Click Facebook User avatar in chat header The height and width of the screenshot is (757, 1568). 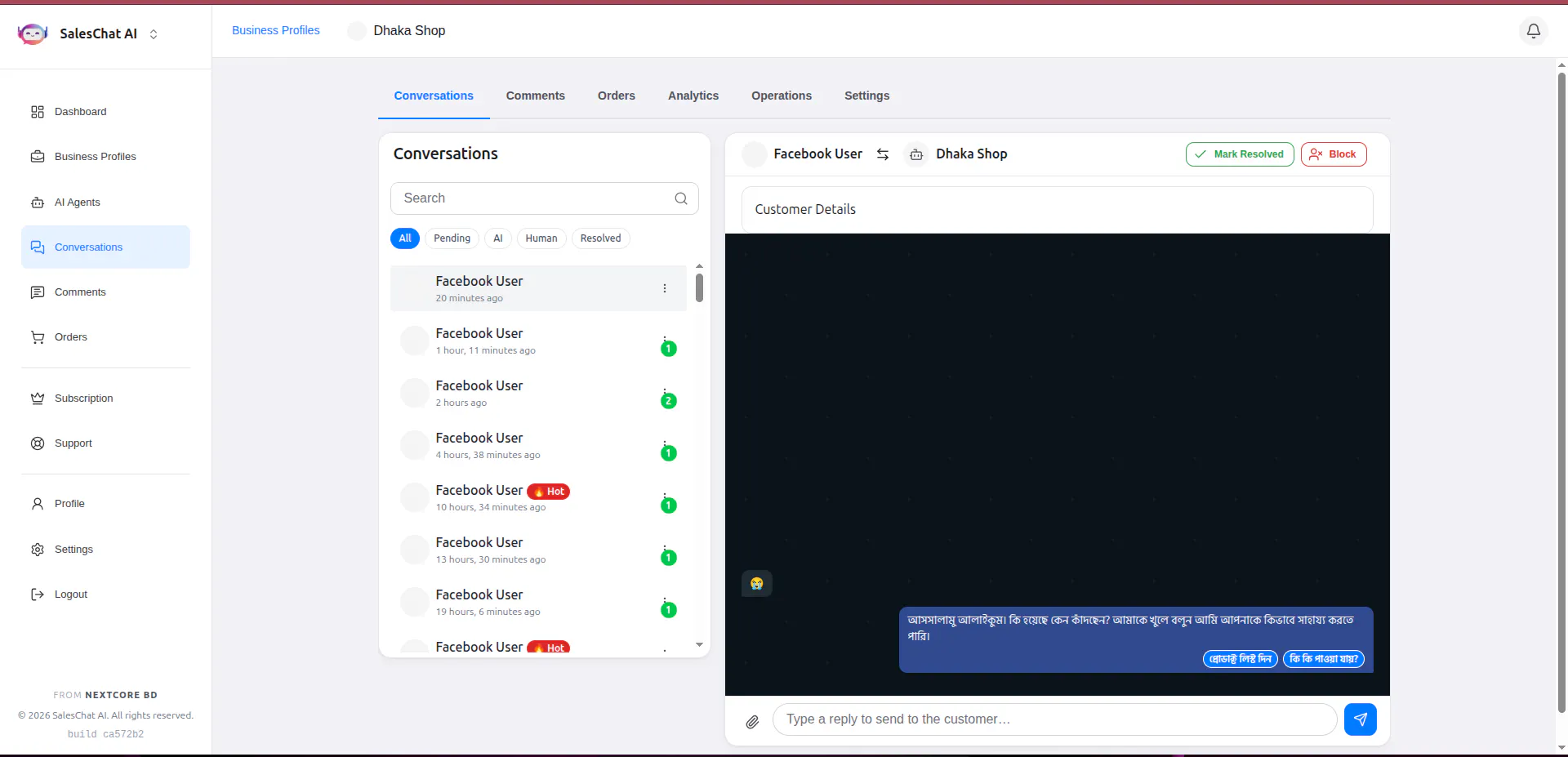755,154
